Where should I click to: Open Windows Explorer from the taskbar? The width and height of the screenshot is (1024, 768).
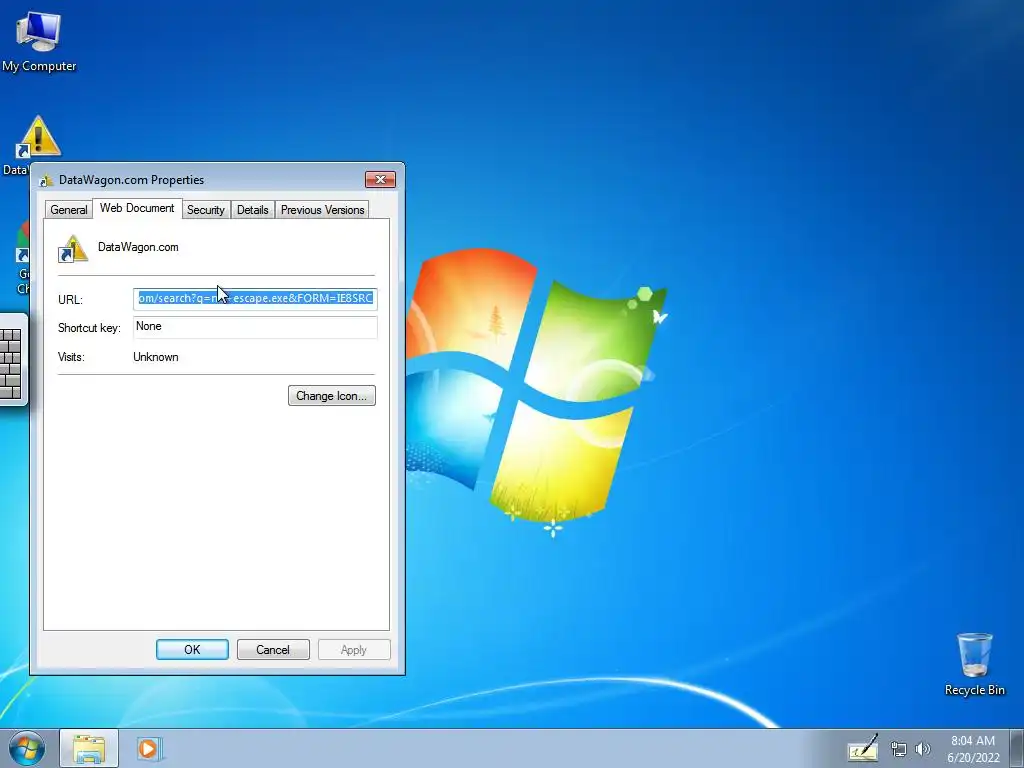pyautogui.click(x=89, y=748)
